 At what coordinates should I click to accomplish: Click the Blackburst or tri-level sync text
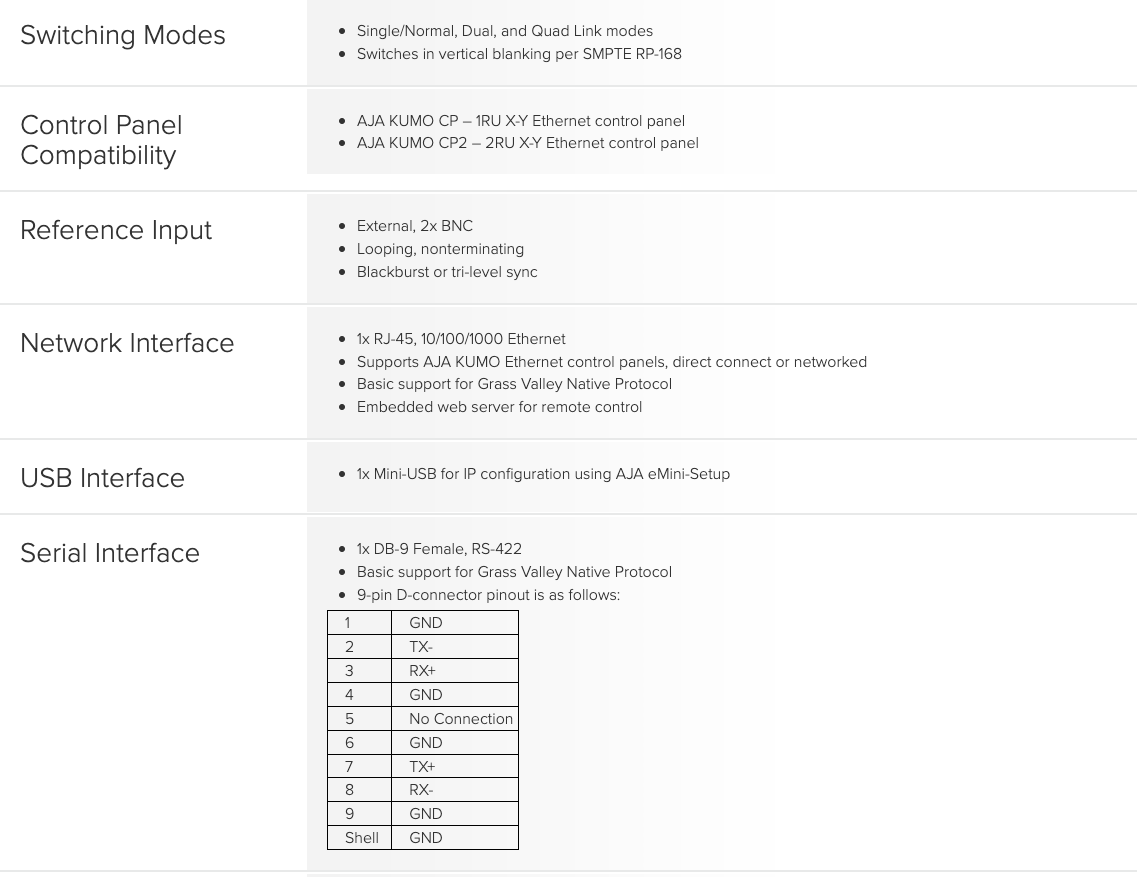click(447, 273)
